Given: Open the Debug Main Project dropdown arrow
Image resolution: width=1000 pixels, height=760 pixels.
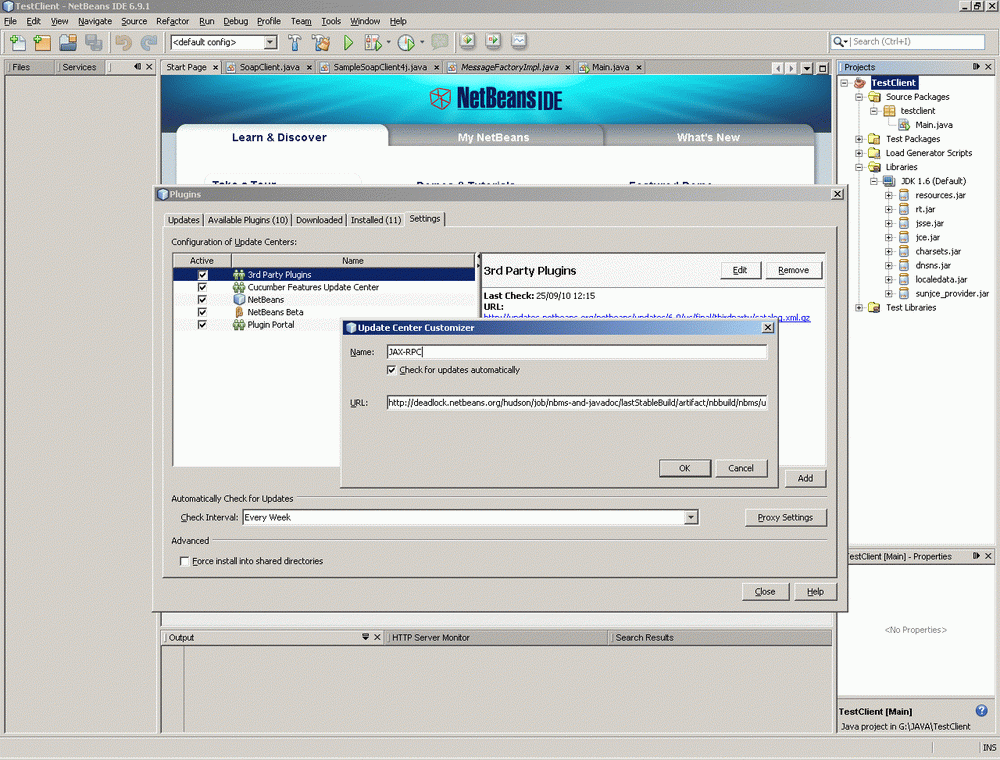Looking at the screenshot, I should 388,43.
